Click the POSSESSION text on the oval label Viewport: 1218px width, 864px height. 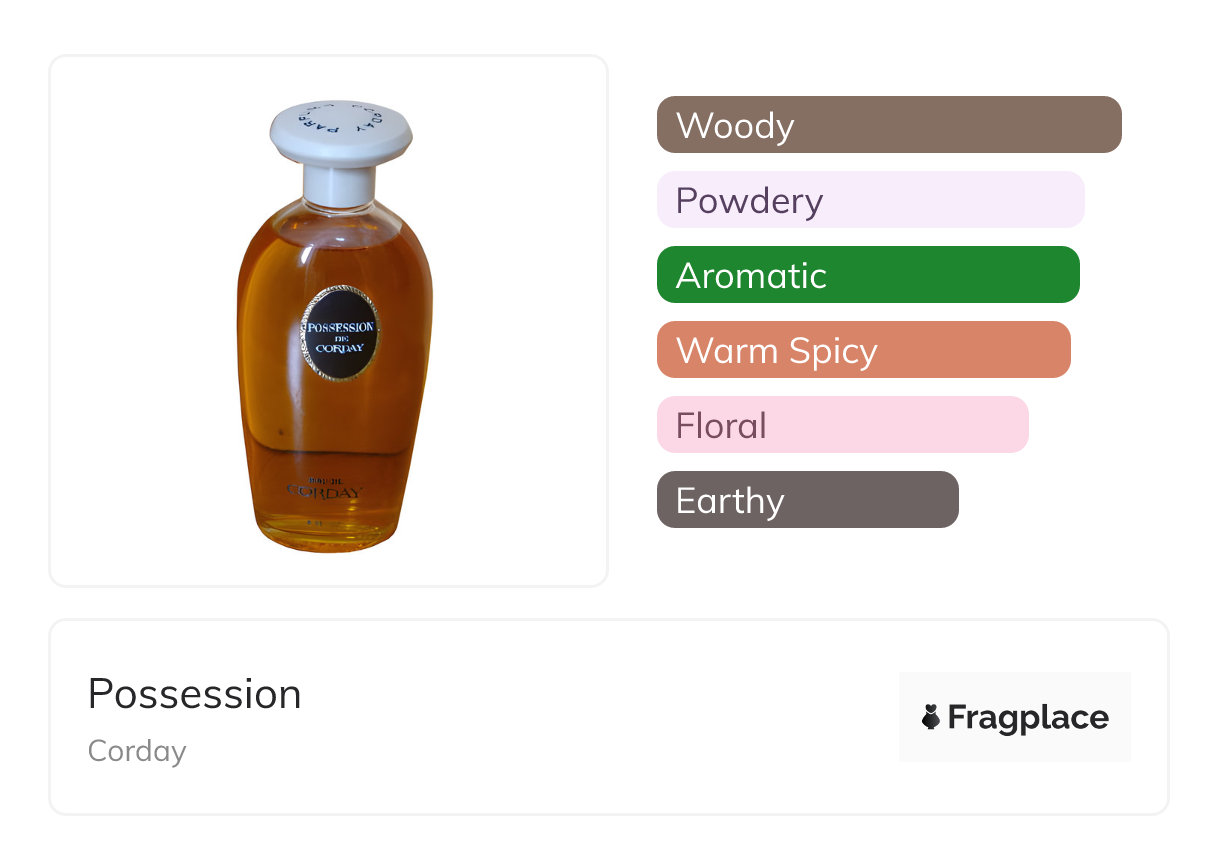[x=340, y=327]
